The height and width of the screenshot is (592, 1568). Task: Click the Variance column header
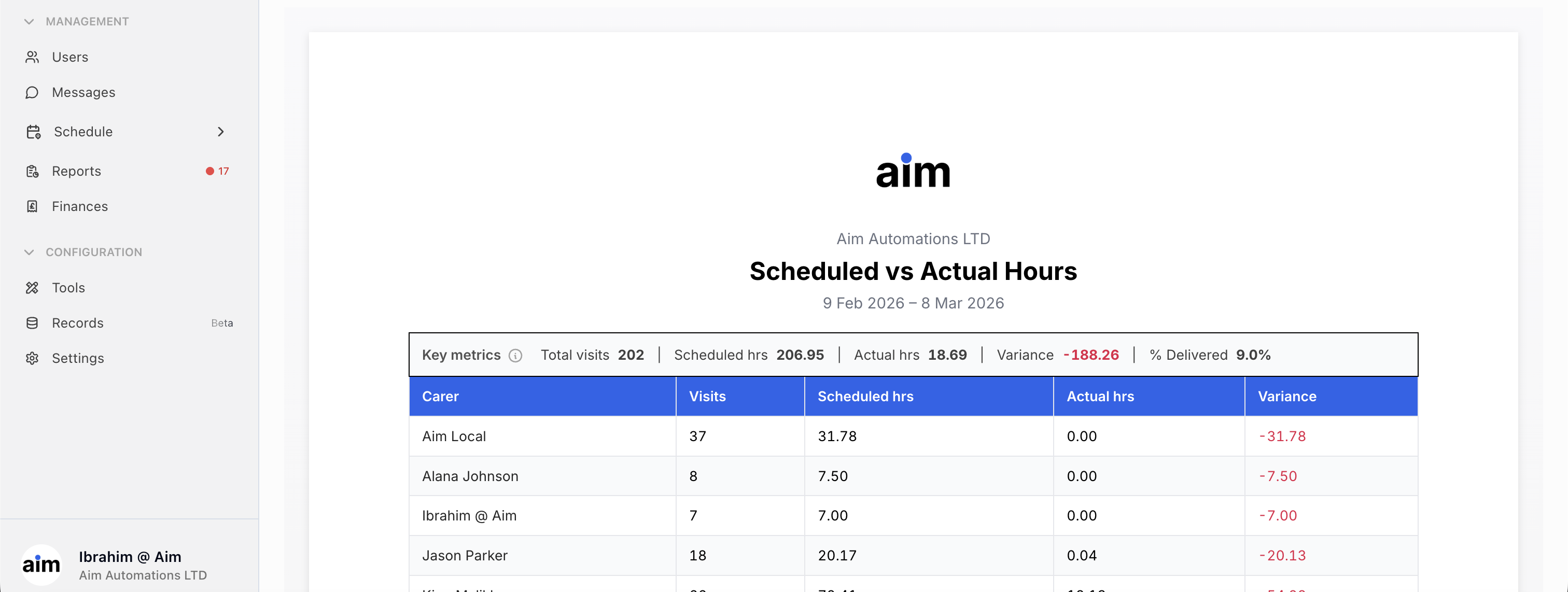coord(1287,397)
